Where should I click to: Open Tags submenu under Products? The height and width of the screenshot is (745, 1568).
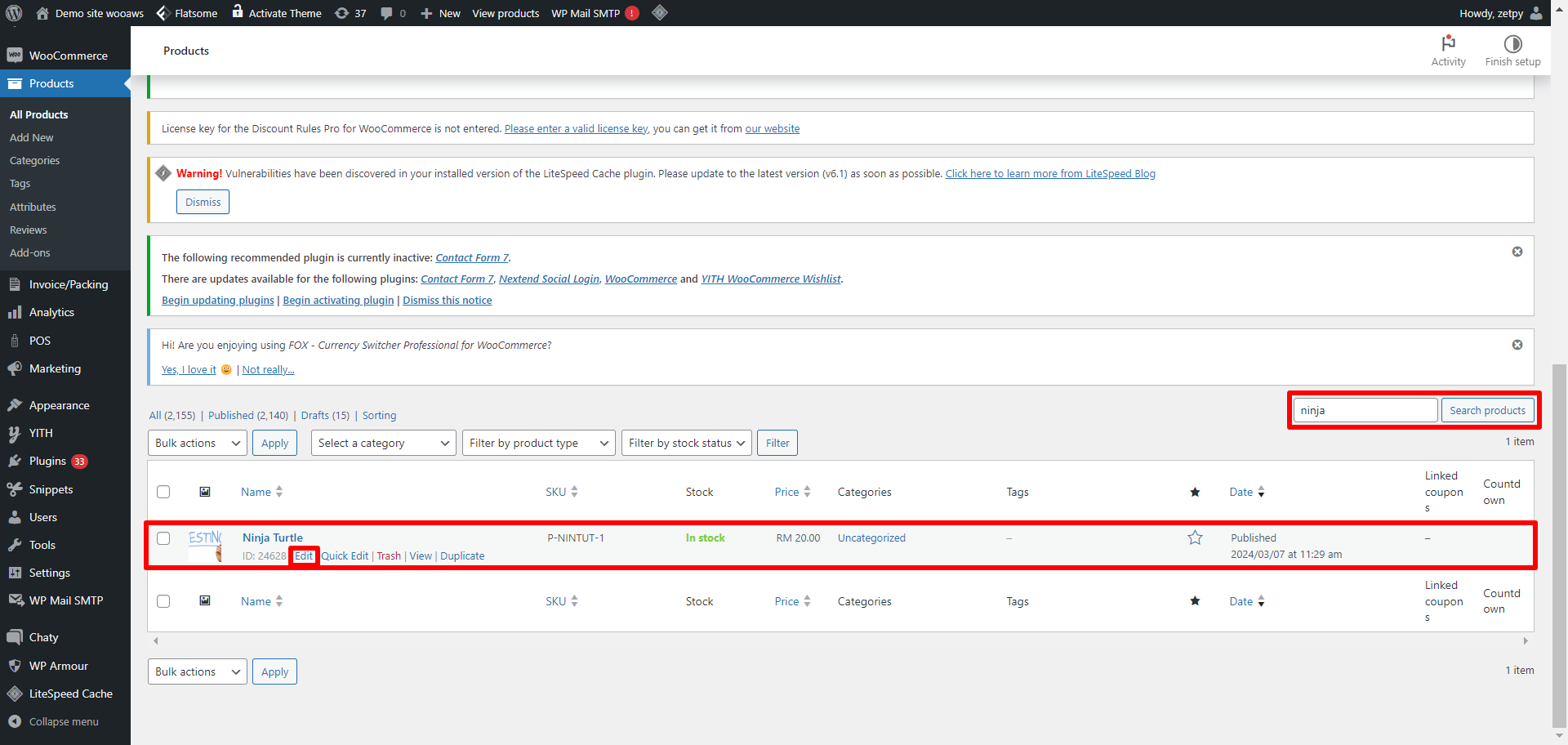[x=20, y=184]
